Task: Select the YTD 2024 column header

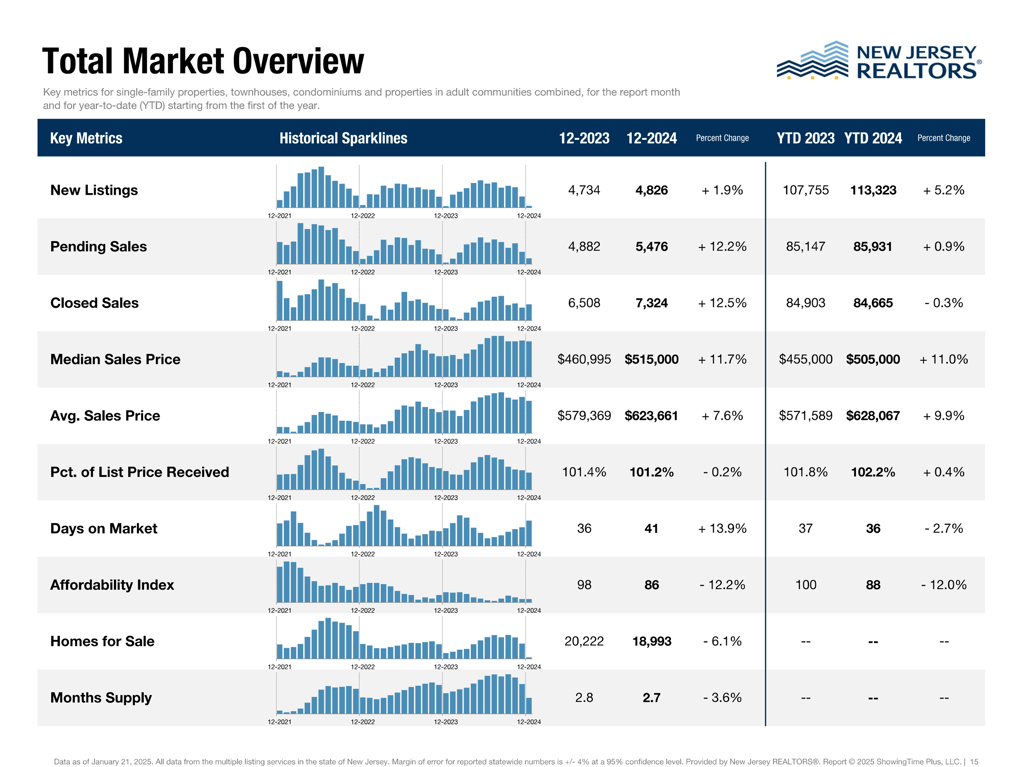Action: (872, 138)
